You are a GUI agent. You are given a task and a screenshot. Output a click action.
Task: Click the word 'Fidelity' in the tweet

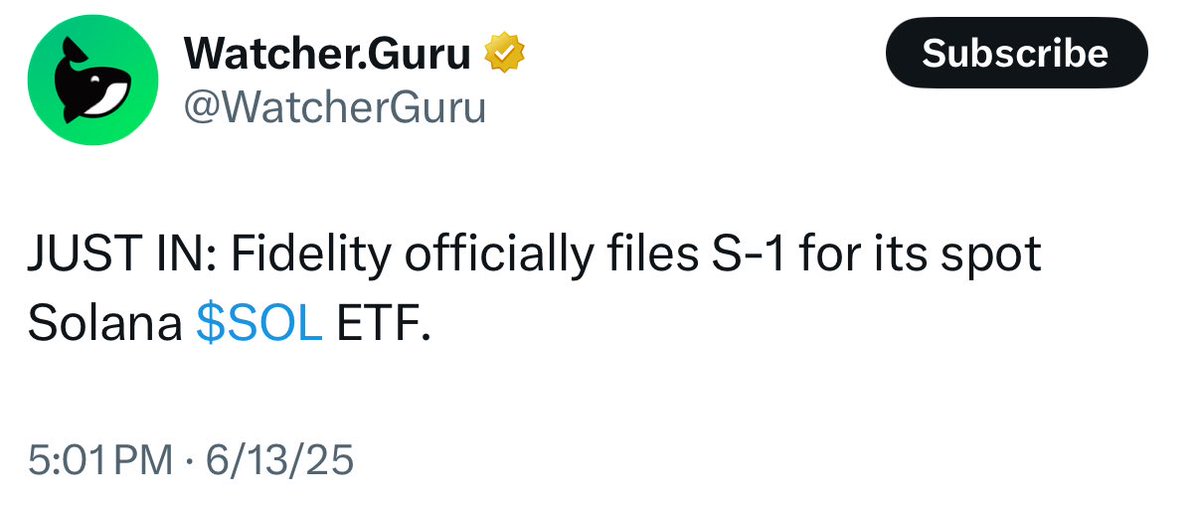click(310, 256)
